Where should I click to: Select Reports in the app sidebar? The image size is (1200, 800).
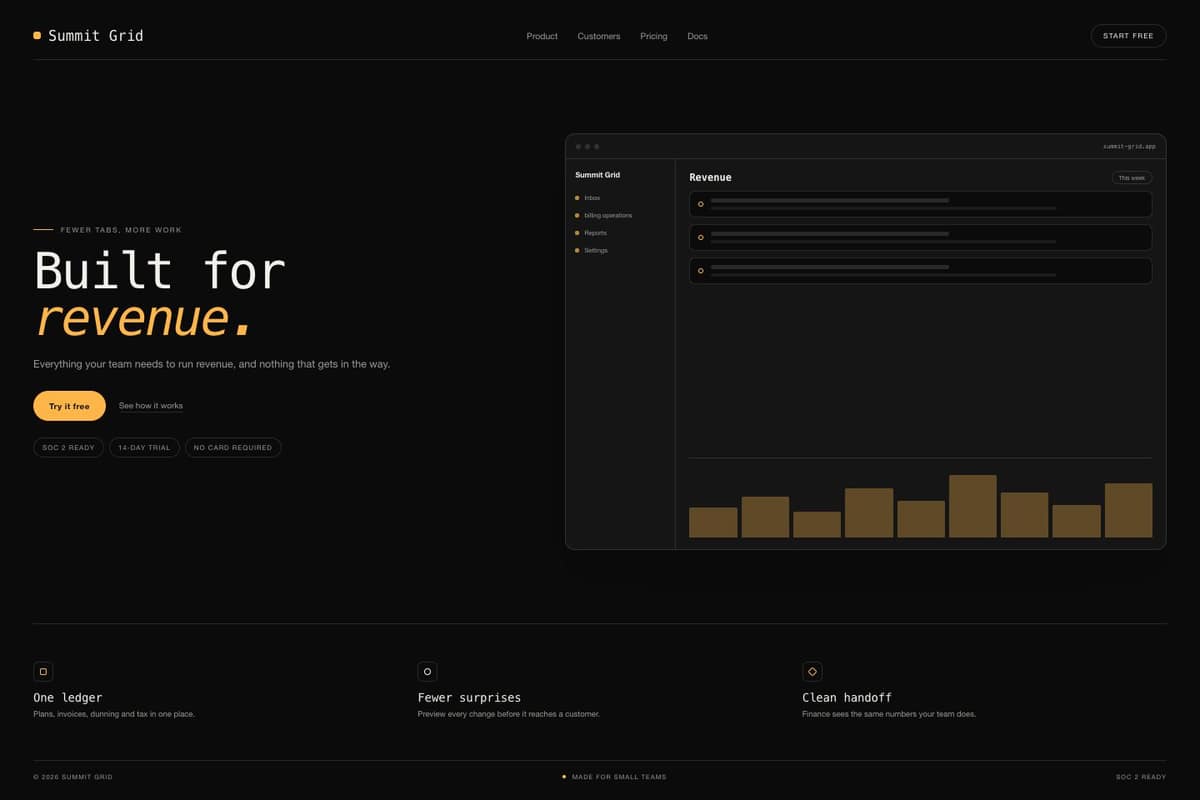point(596,233)
